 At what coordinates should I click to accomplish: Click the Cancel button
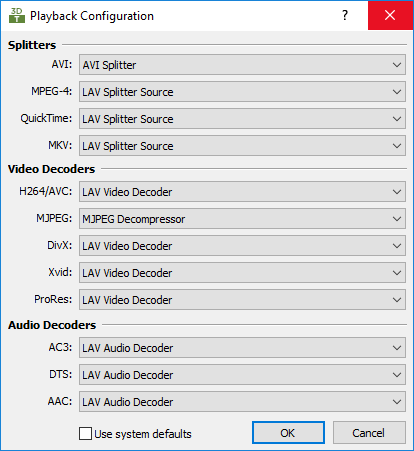[369, 433]
